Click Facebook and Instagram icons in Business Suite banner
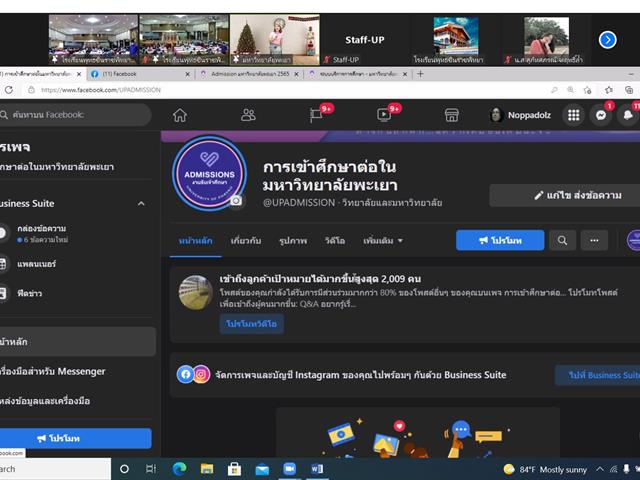The width and height of the screenshot is (640, 480). [x=193, y=374]
